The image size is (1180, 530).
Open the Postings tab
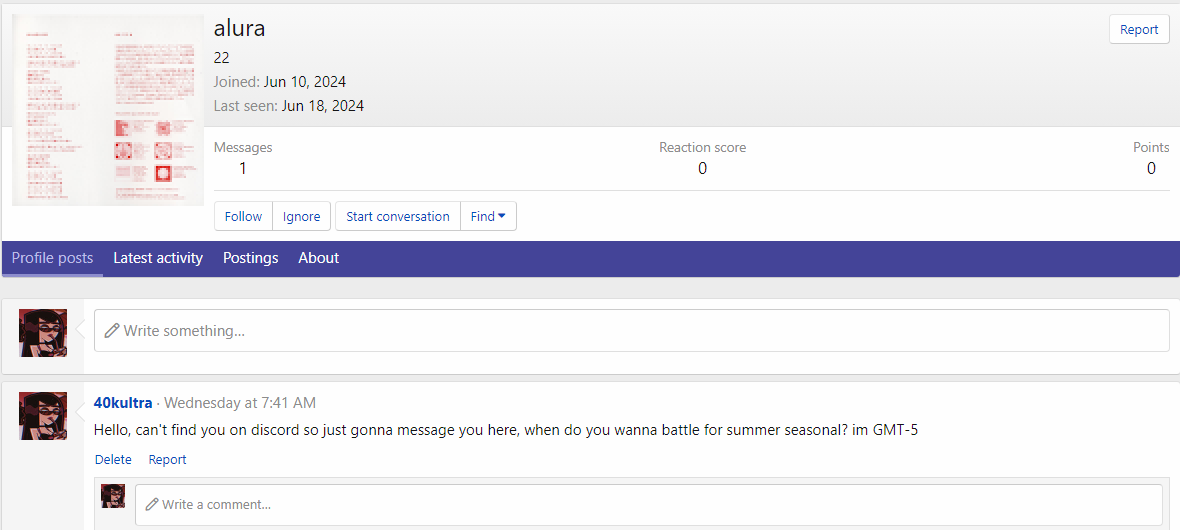click(250, 258)
